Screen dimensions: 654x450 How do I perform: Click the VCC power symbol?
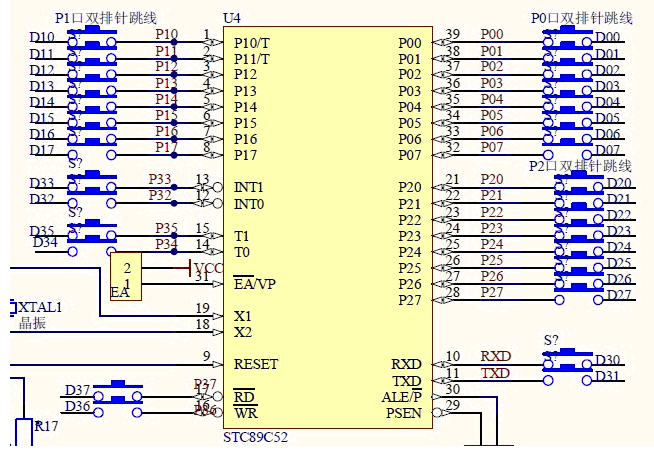tap(208, 268)
